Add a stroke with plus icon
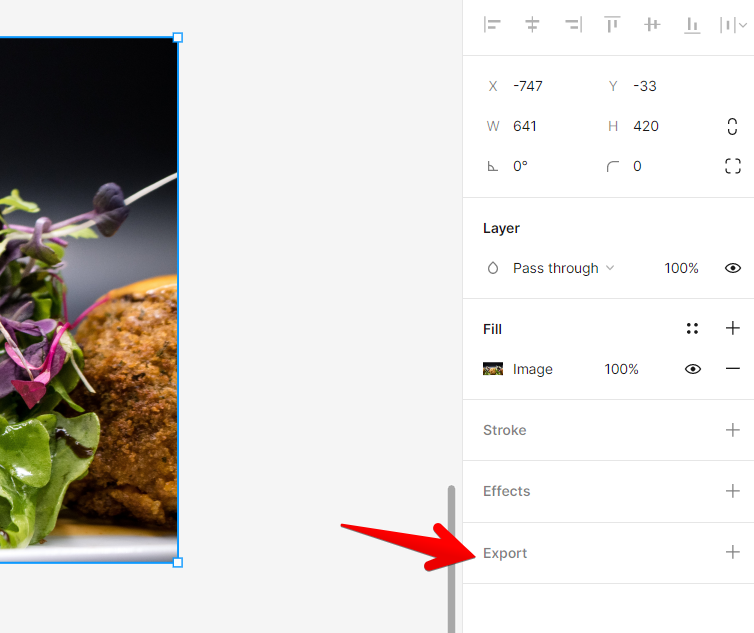Image resolution: width=754 pixels, height=633 pixels. 732,430
